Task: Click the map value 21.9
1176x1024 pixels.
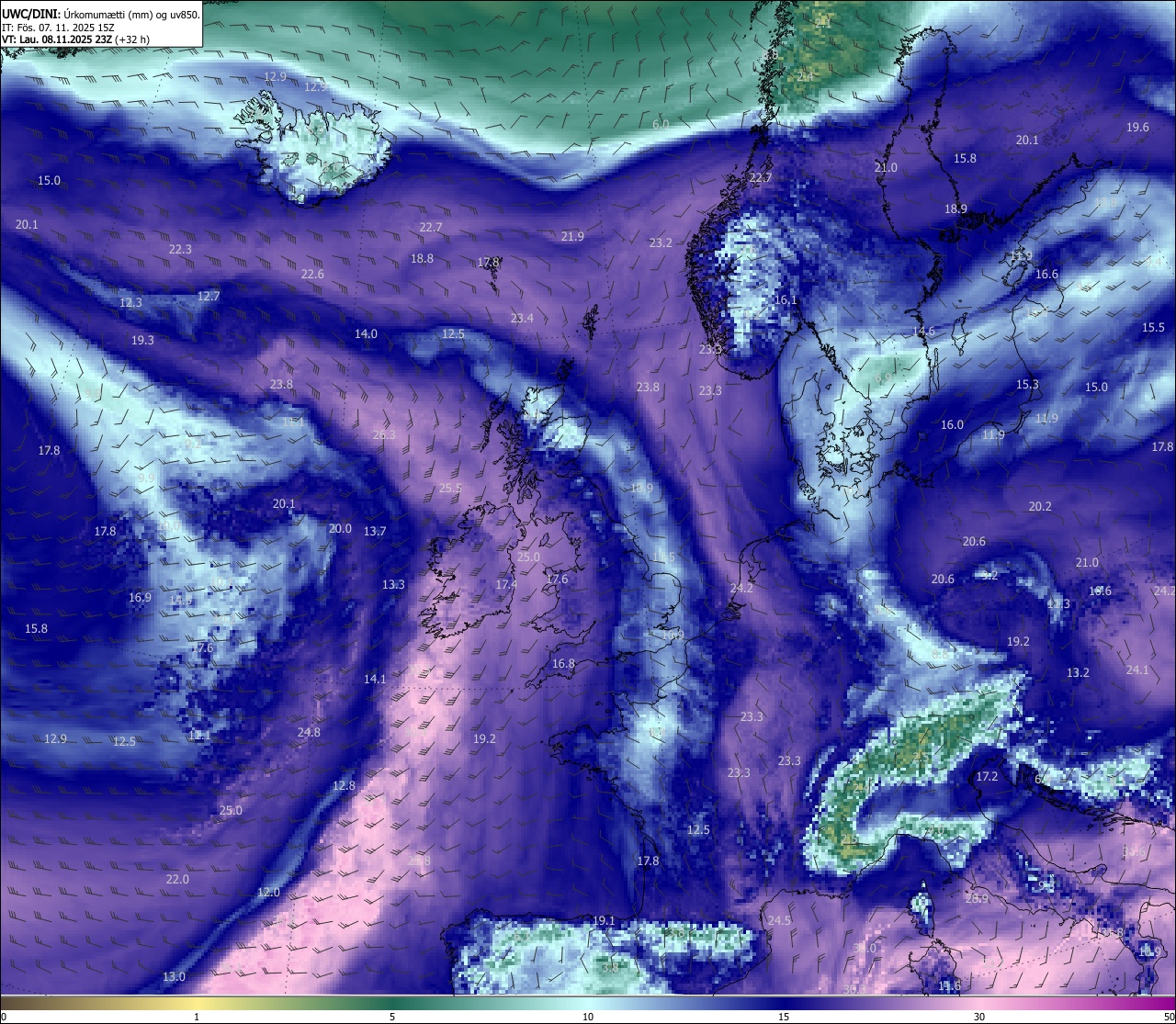Action: click(572, 236)
